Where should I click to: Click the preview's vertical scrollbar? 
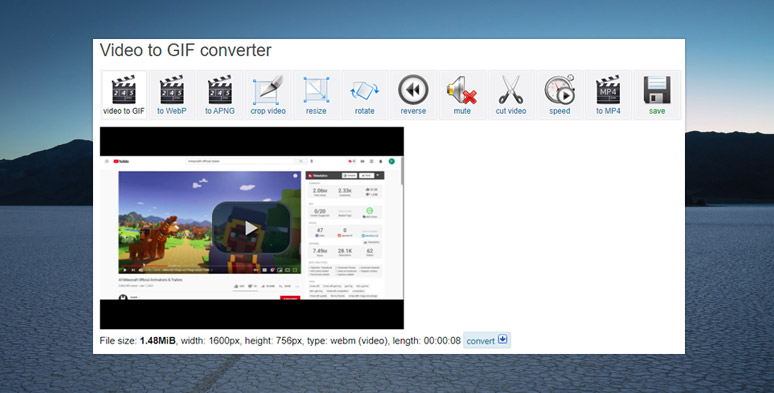402,227
